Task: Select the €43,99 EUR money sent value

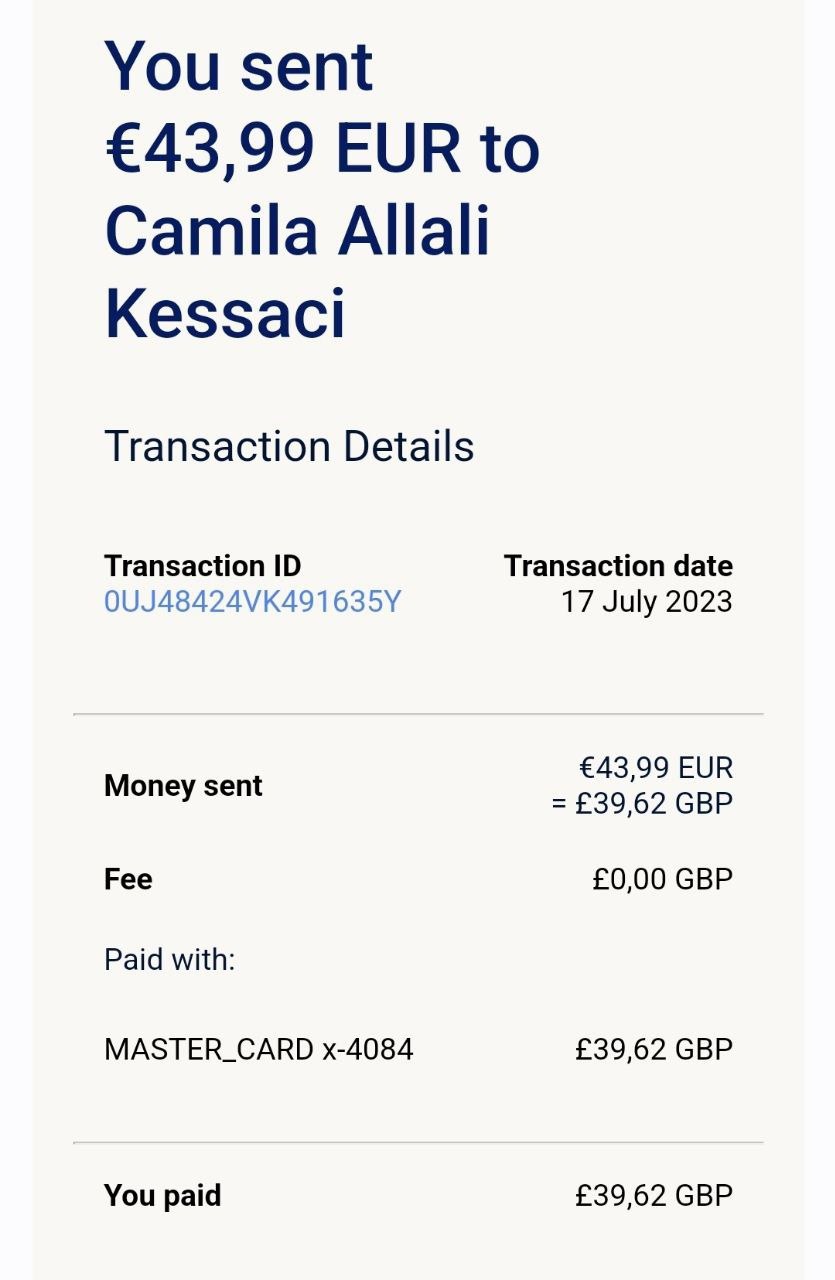Action: click(x=656, y=768)
